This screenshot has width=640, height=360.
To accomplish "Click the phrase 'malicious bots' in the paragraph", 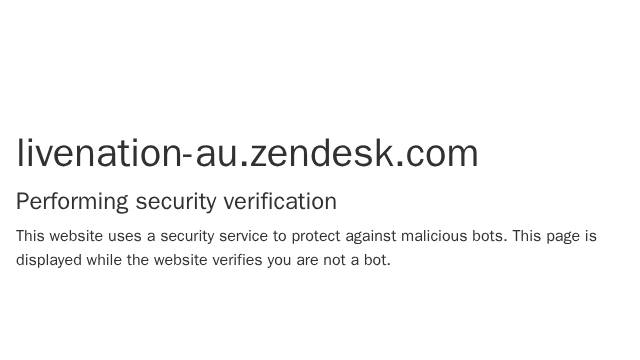I will [454, 236].
